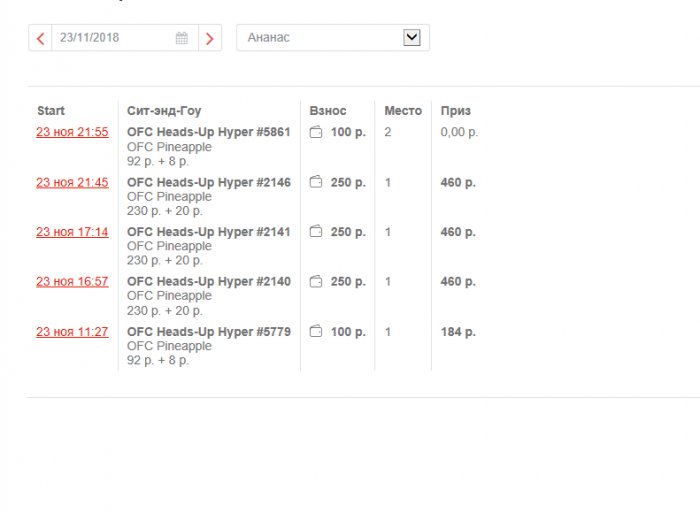The height and width of the screenshot is (512, 700).
Task: Click the dropdown arrow beside Ананас
Action: (x=412, y=37)
